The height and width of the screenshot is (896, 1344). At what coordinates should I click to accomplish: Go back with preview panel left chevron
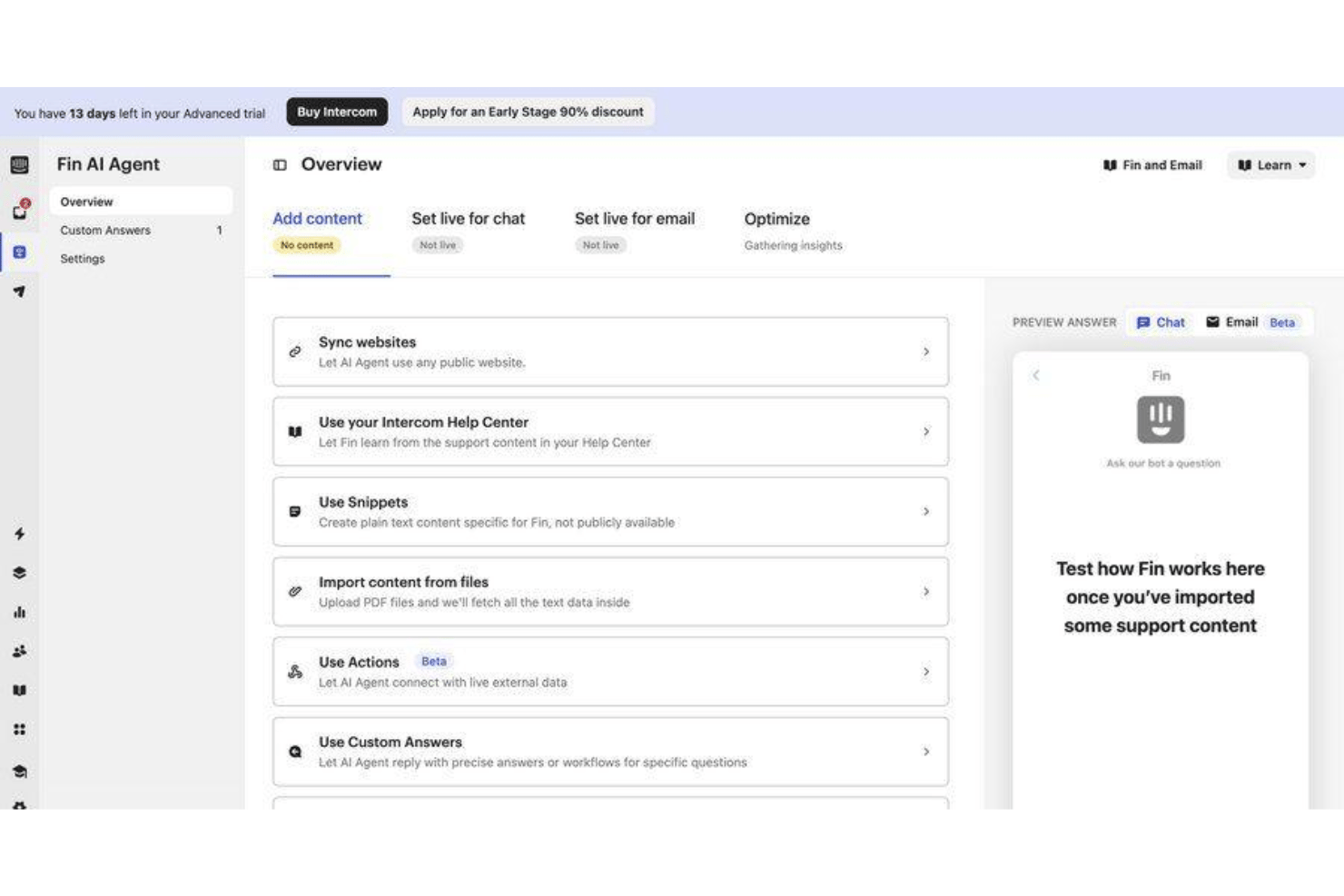click(1036, 375)
